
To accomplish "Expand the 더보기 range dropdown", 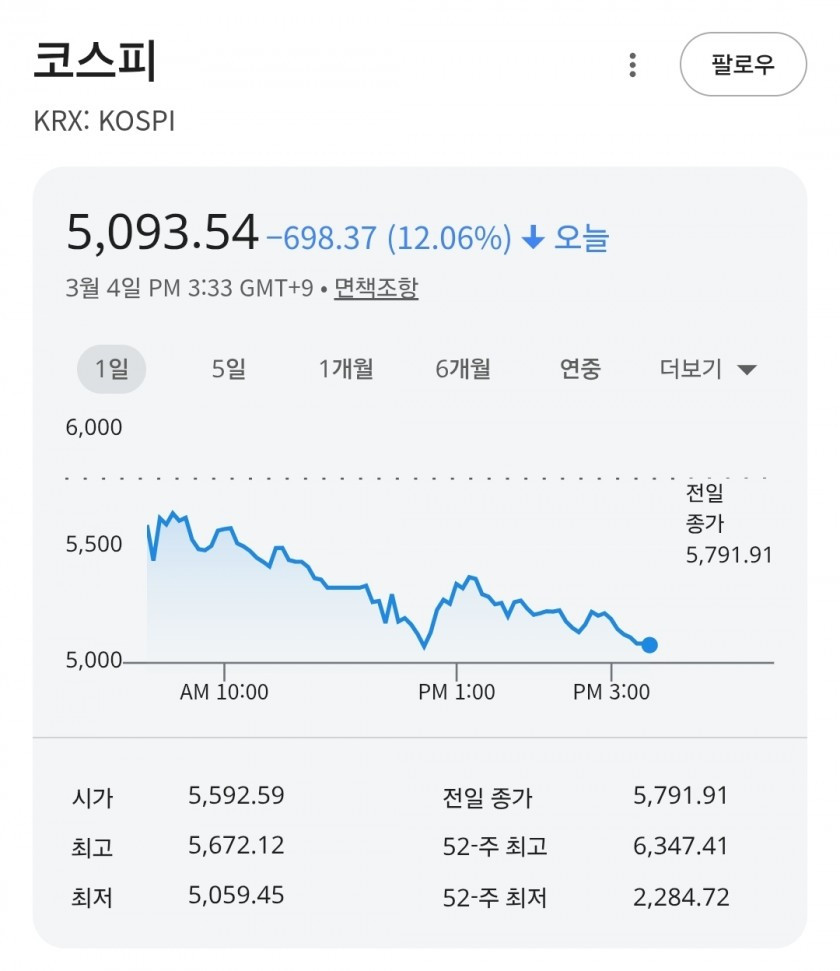I will coord(708,369).
